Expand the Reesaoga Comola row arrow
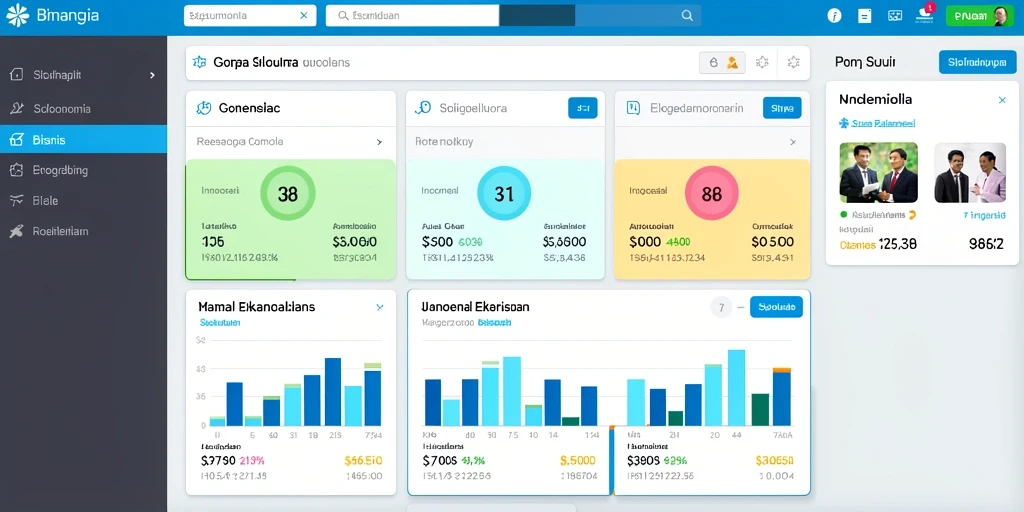 [379, 141]
